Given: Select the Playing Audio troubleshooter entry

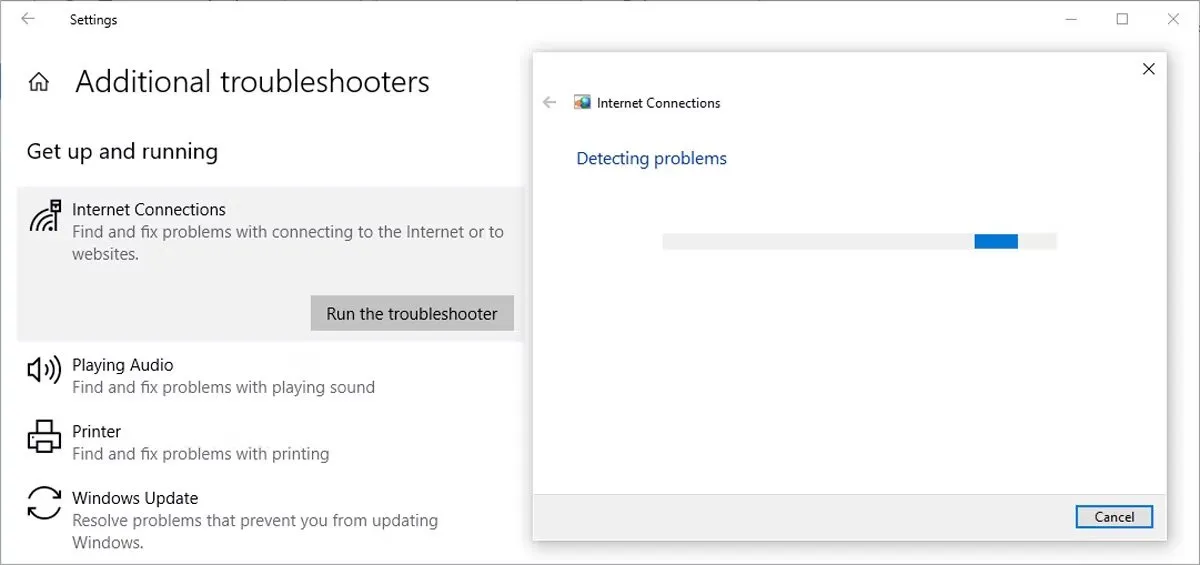Looking at the screenshot, I should 123,365.
